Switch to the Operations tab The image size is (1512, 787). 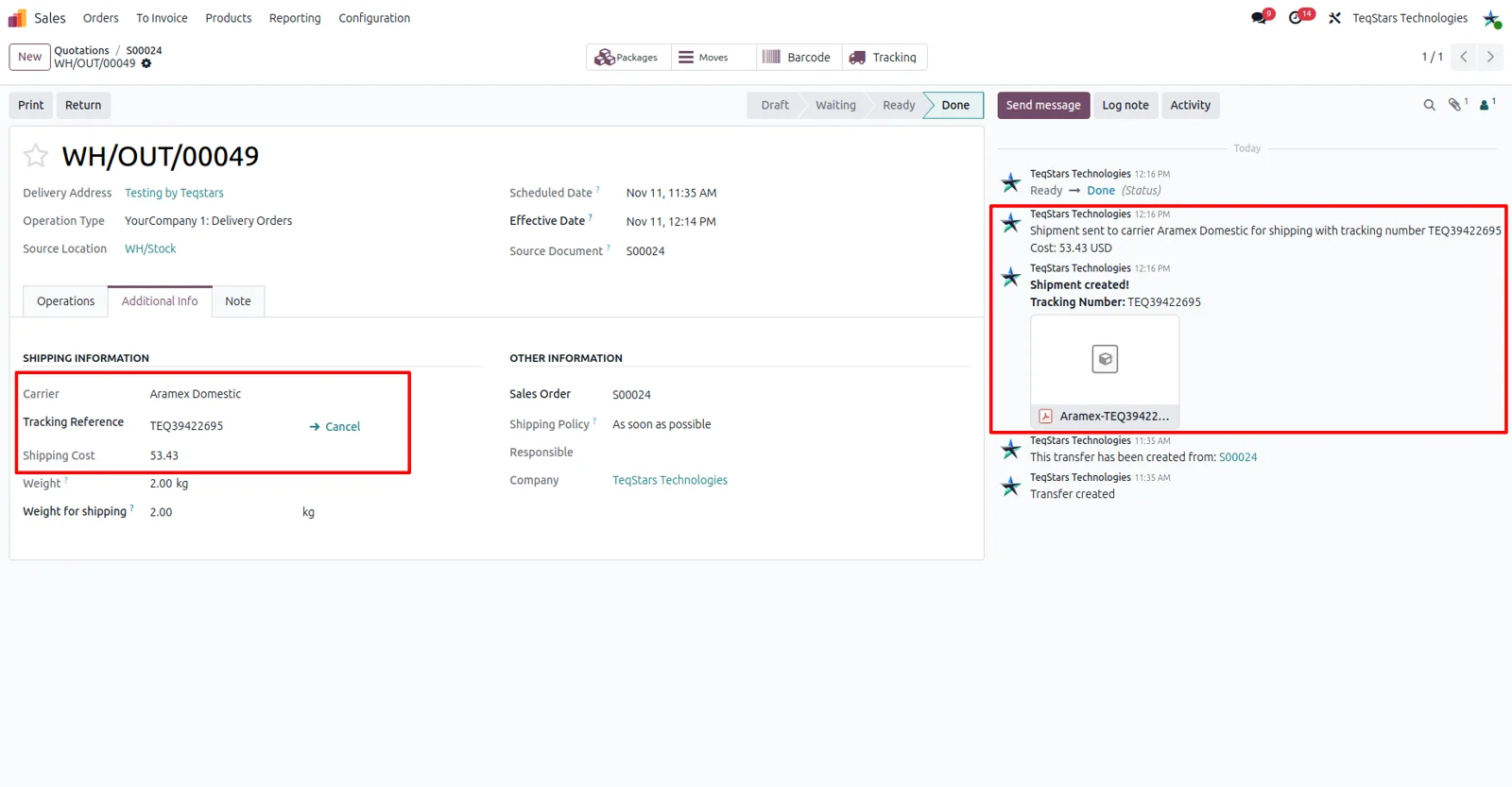point(66,301)
